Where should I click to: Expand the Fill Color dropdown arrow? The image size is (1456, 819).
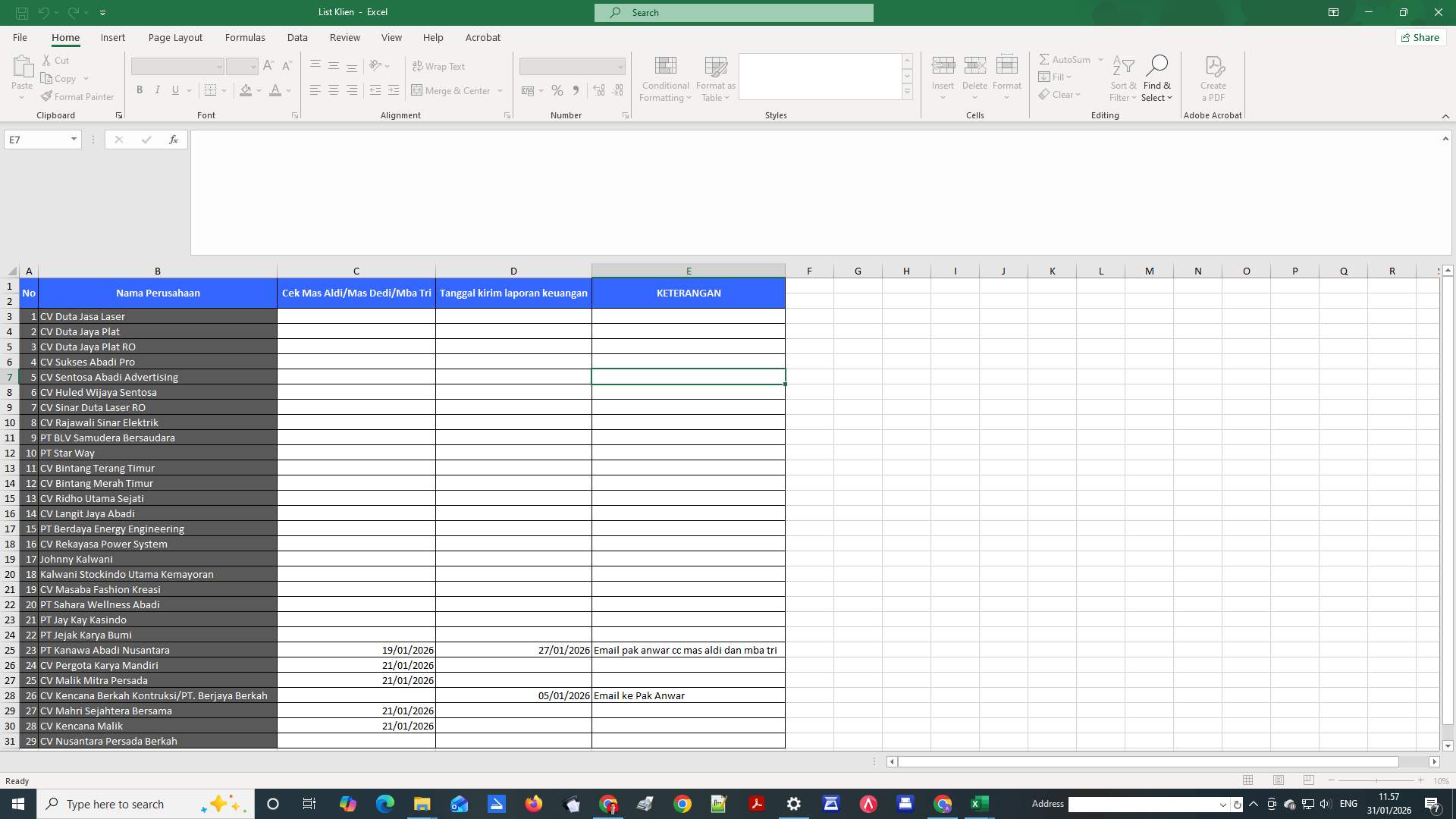pos(260,90)
